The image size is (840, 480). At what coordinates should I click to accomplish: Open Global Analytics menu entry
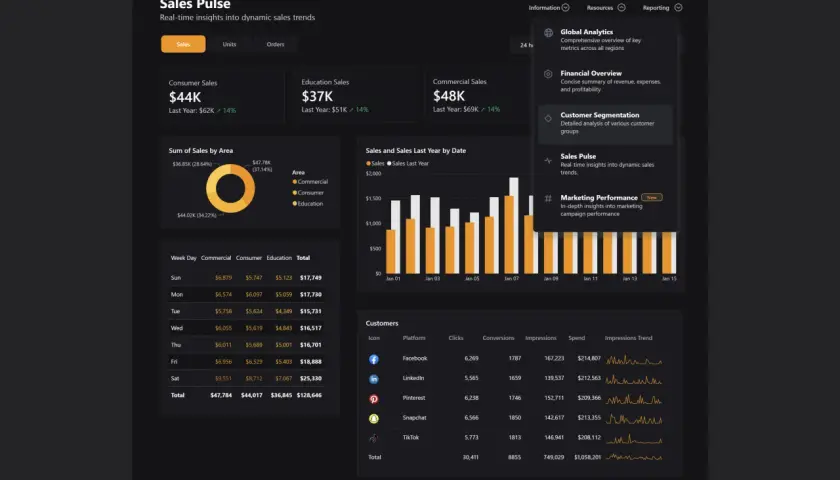pyautogui.click(x=605, y=40)
